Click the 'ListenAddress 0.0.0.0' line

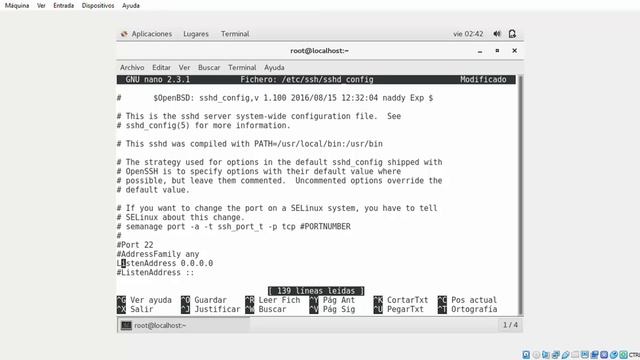pyautogui.click(x=164, y=263)
